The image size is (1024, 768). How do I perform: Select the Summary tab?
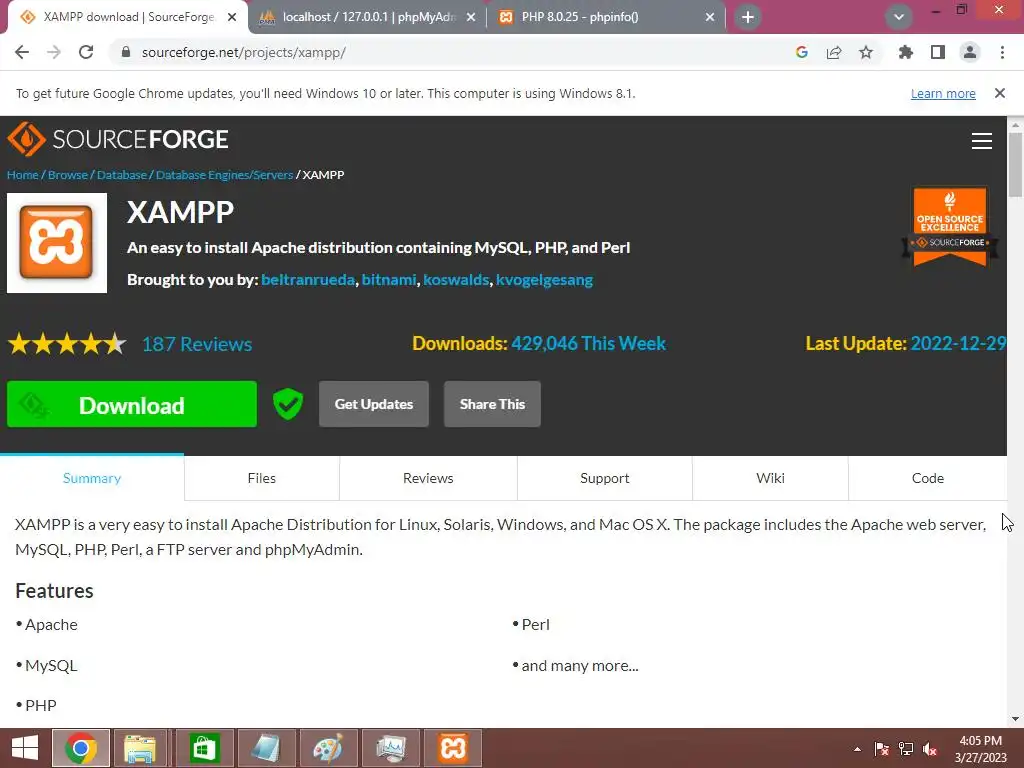(x=92, y=478)
